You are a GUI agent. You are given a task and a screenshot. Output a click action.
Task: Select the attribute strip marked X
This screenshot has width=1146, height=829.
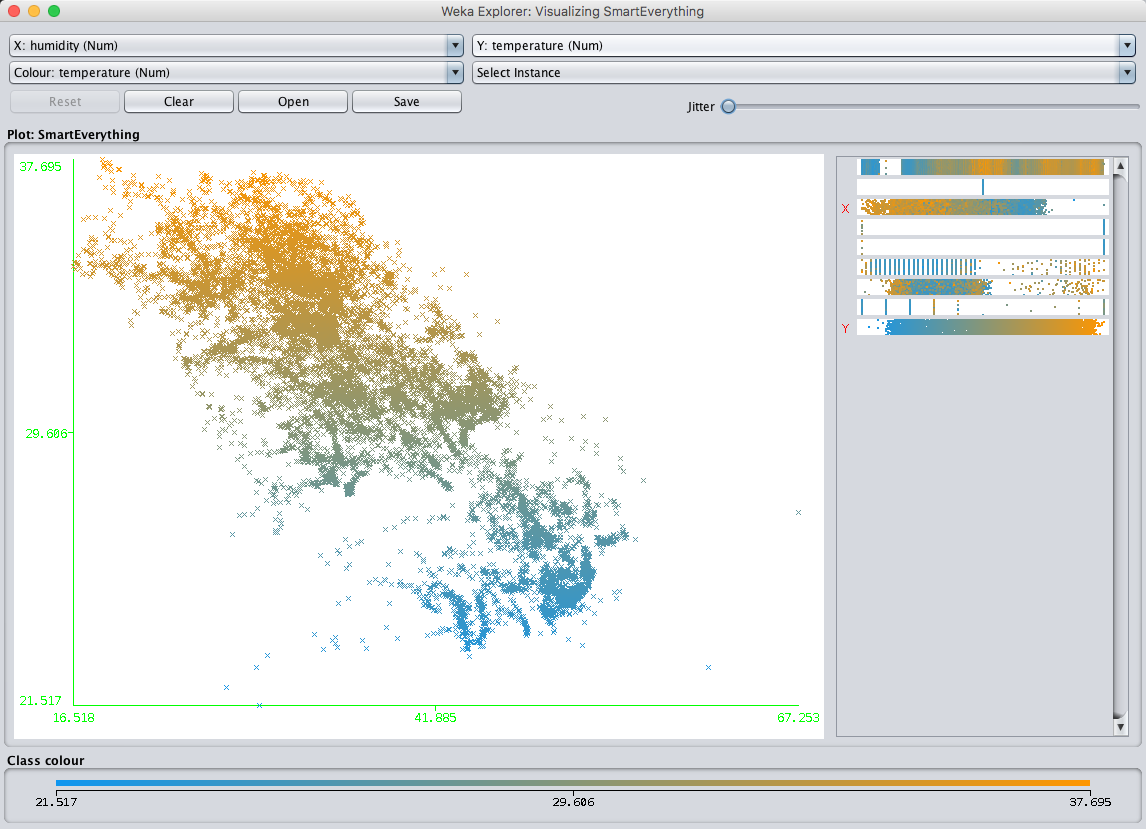[x=982, y=208]
